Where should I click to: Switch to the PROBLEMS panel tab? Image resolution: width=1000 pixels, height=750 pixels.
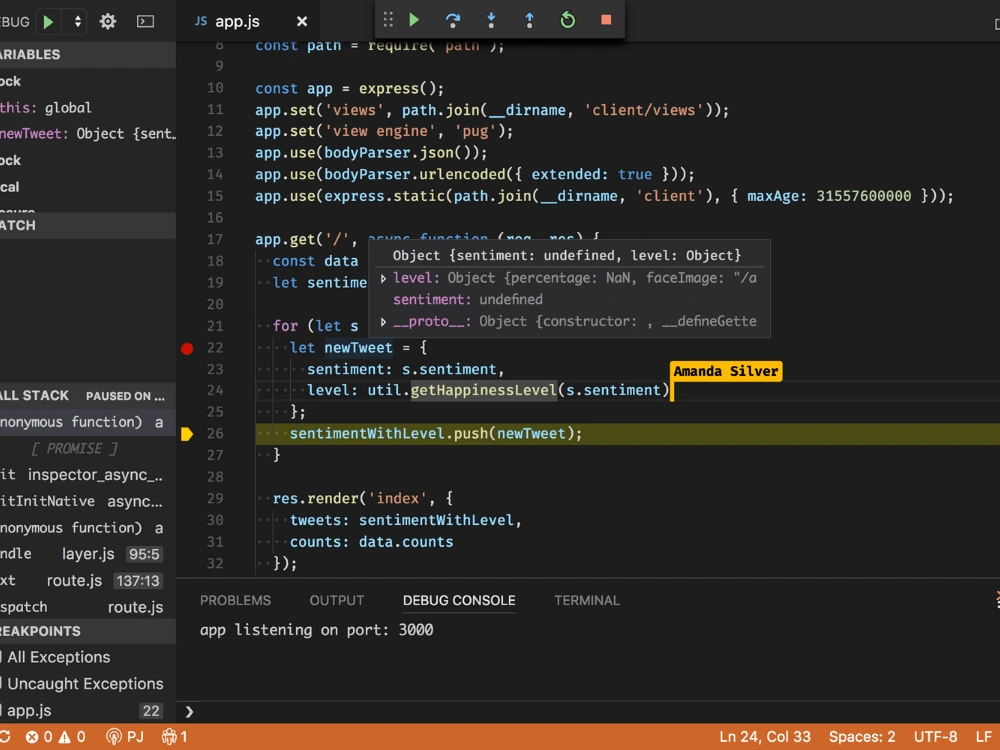[x=235, y=601]
